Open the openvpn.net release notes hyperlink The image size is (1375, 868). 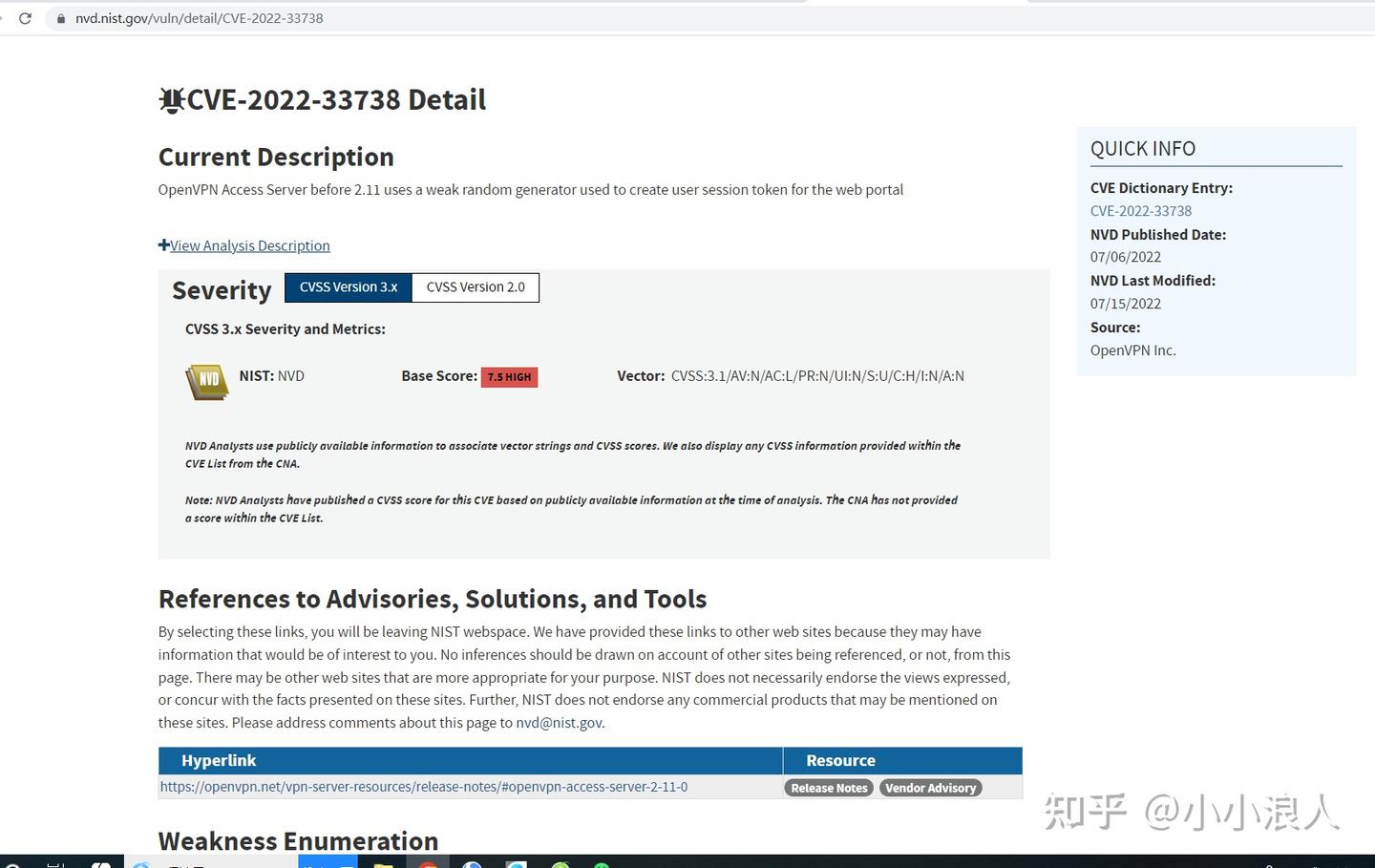(424, 787)
